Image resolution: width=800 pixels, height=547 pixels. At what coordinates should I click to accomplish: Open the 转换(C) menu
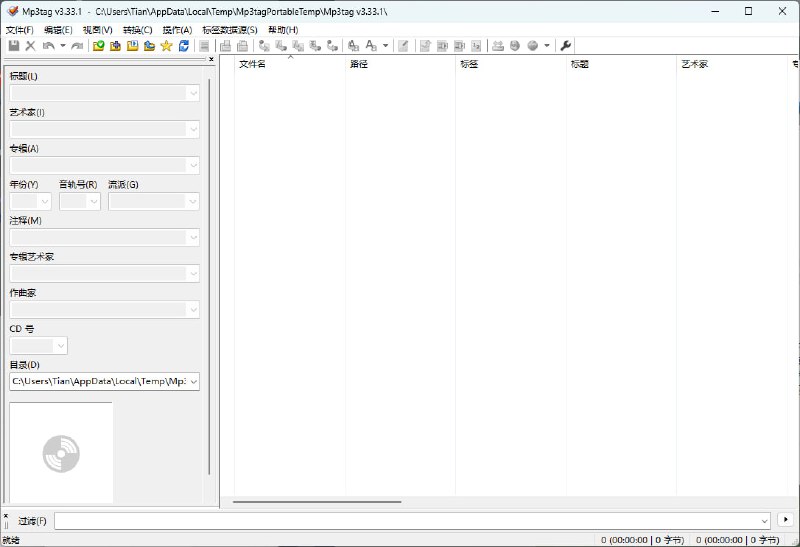click(x=137, y=30)
